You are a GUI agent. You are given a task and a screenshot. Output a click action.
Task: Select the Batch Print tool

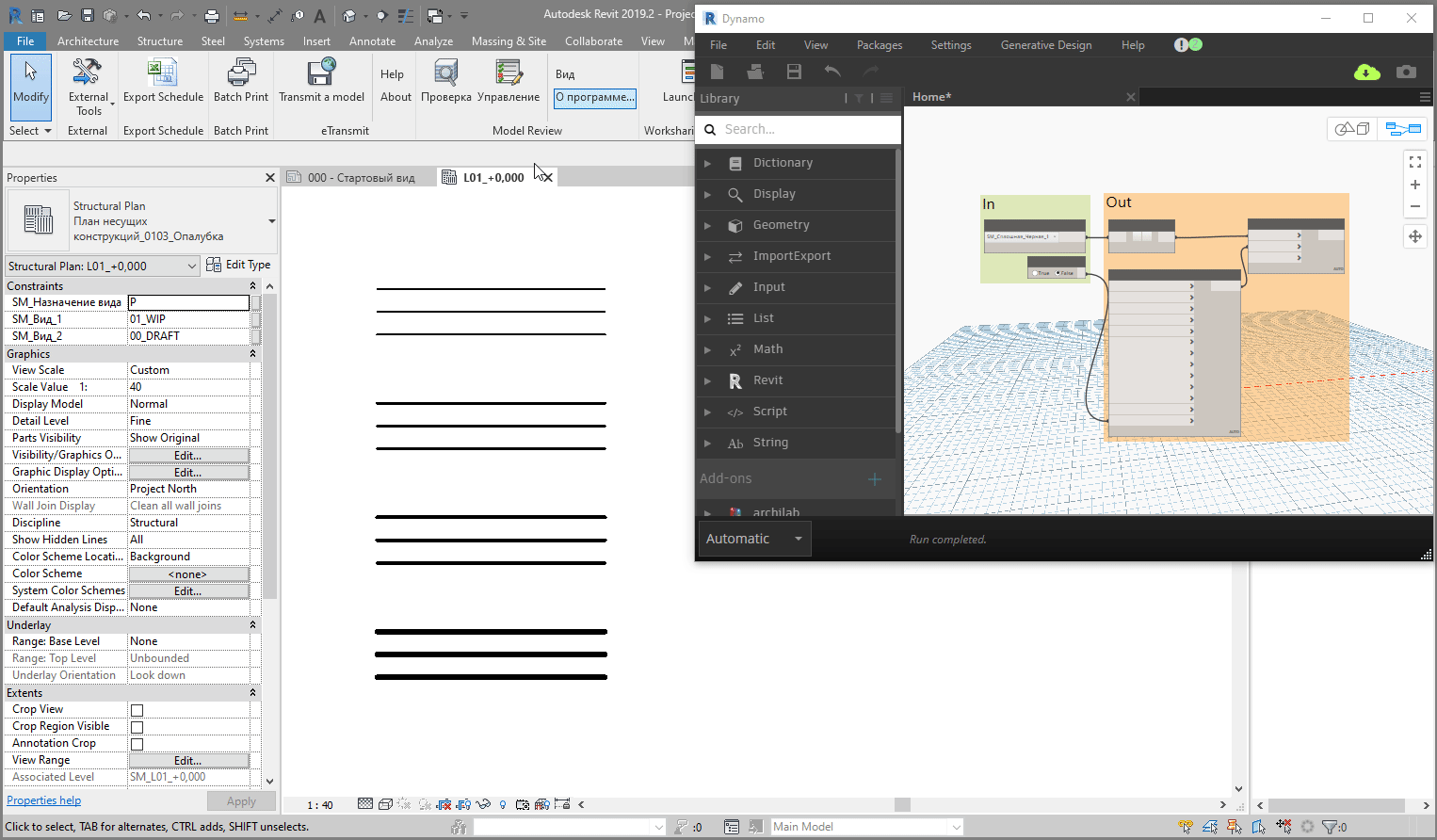(x=240, y=82)
